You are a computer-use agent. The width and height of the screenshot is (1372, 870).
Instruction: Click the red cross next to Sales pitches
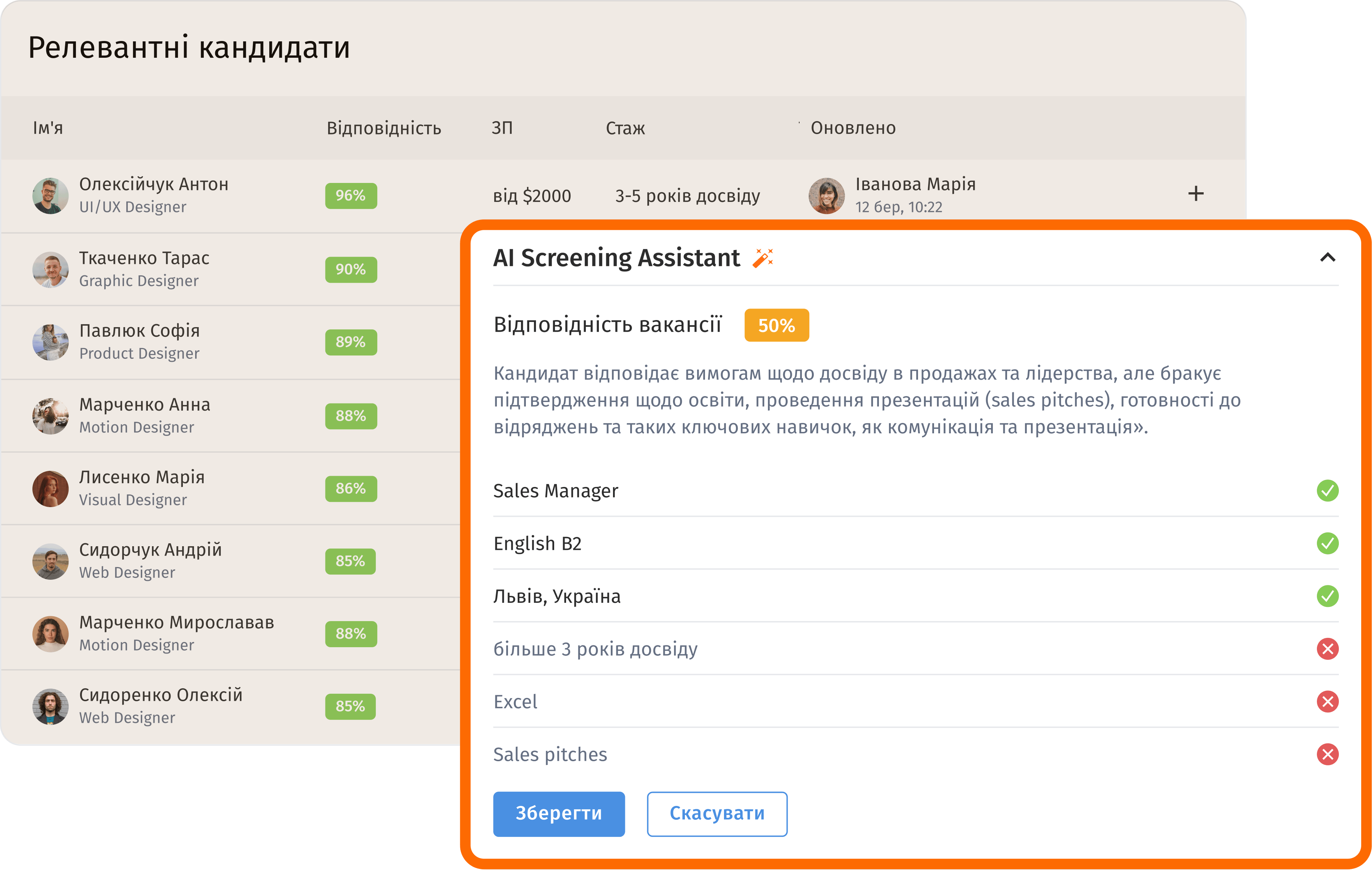[x=1327, y=754]
